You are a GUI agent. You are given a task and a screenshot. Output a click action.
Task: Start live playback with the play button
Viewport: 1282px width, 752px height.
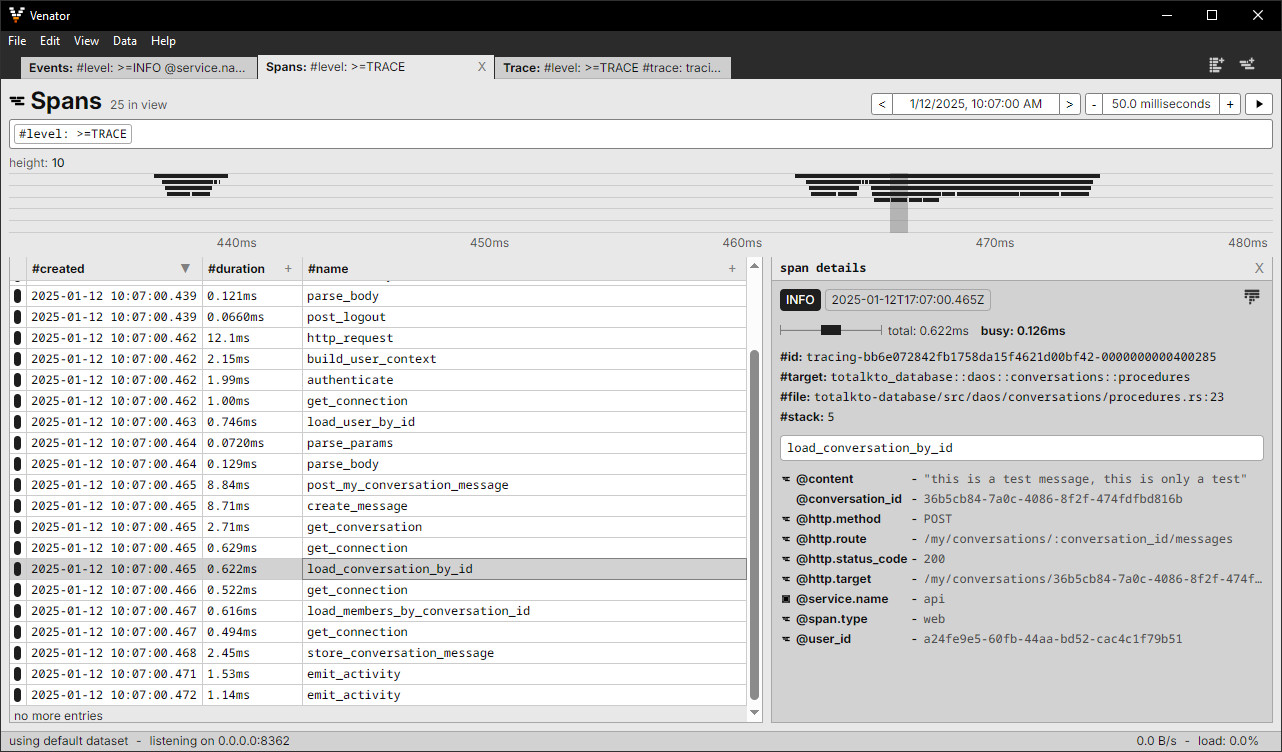1258,104
